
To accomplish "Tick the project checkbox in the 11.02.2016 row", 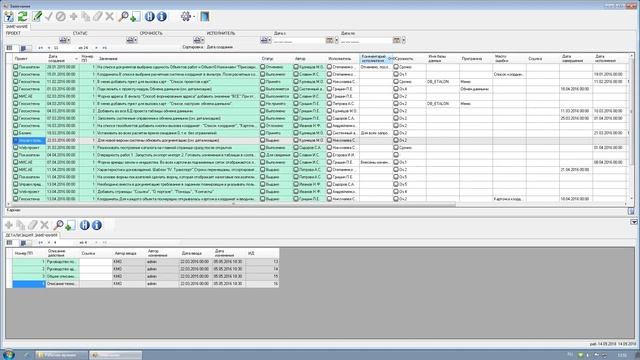I will [x=16, y=81].
